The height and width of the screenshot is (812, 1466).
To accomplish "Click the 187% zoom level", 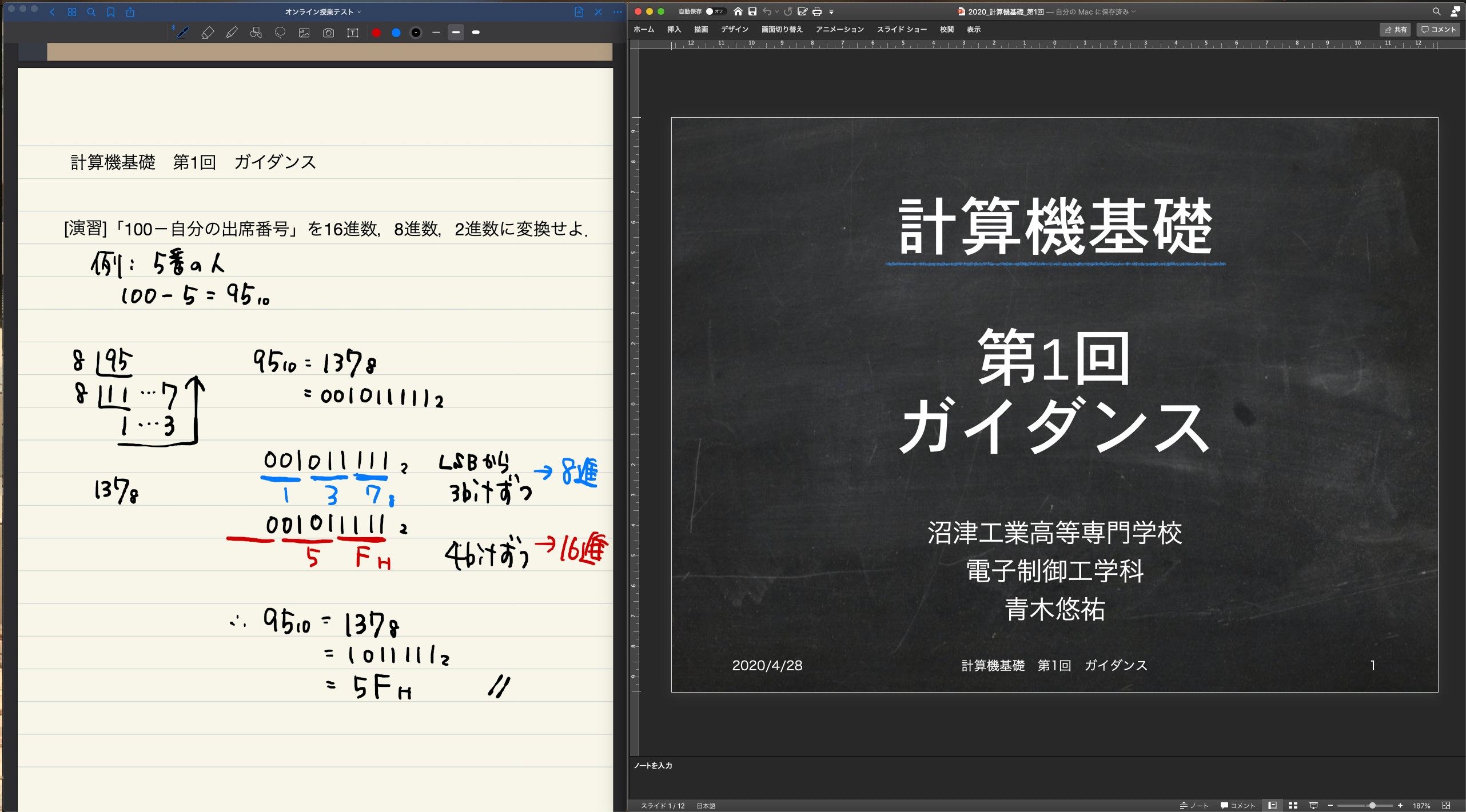I will (1421, 806).
